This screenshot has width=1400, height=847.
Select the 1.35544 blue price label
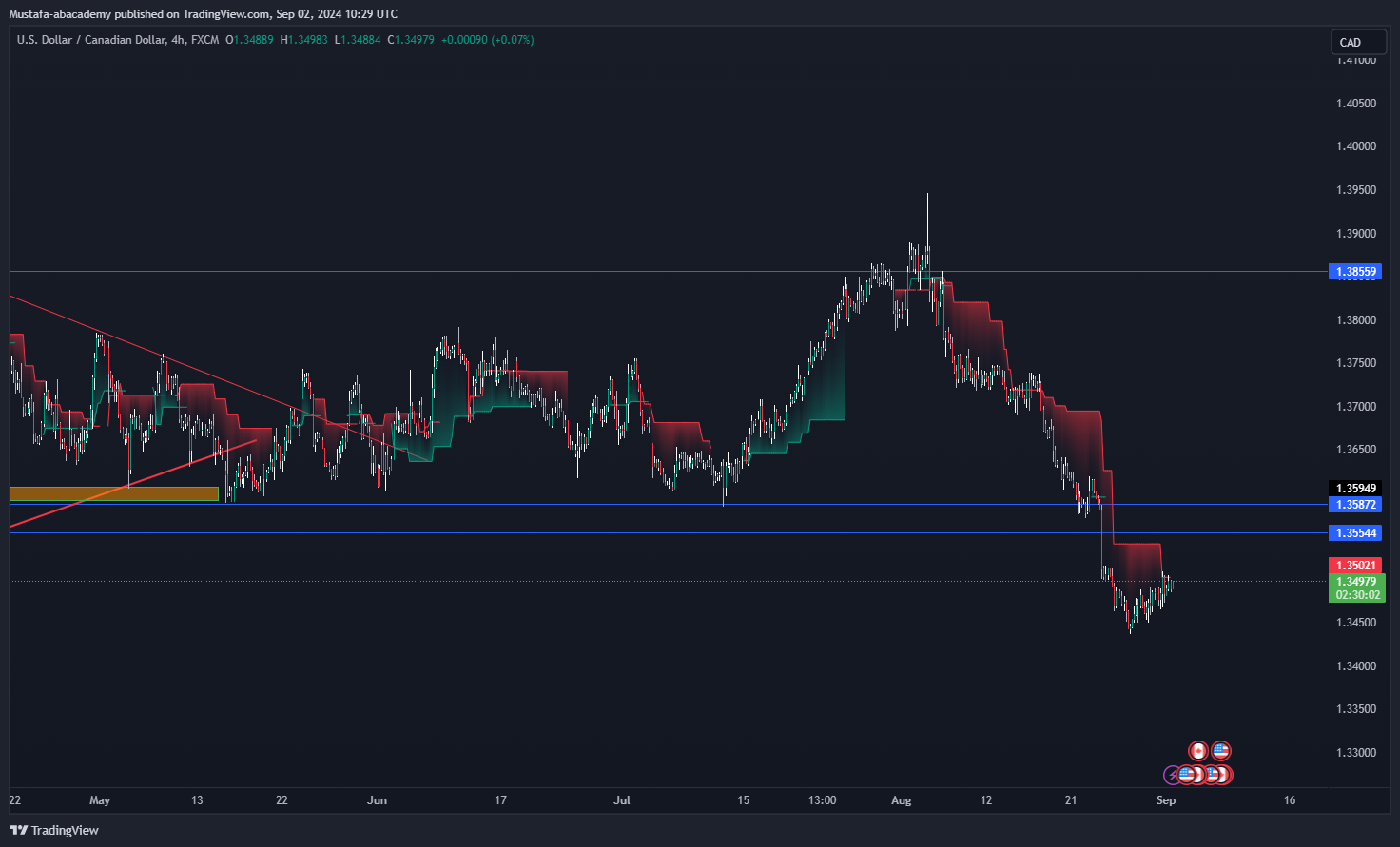tap(1356, 533)
